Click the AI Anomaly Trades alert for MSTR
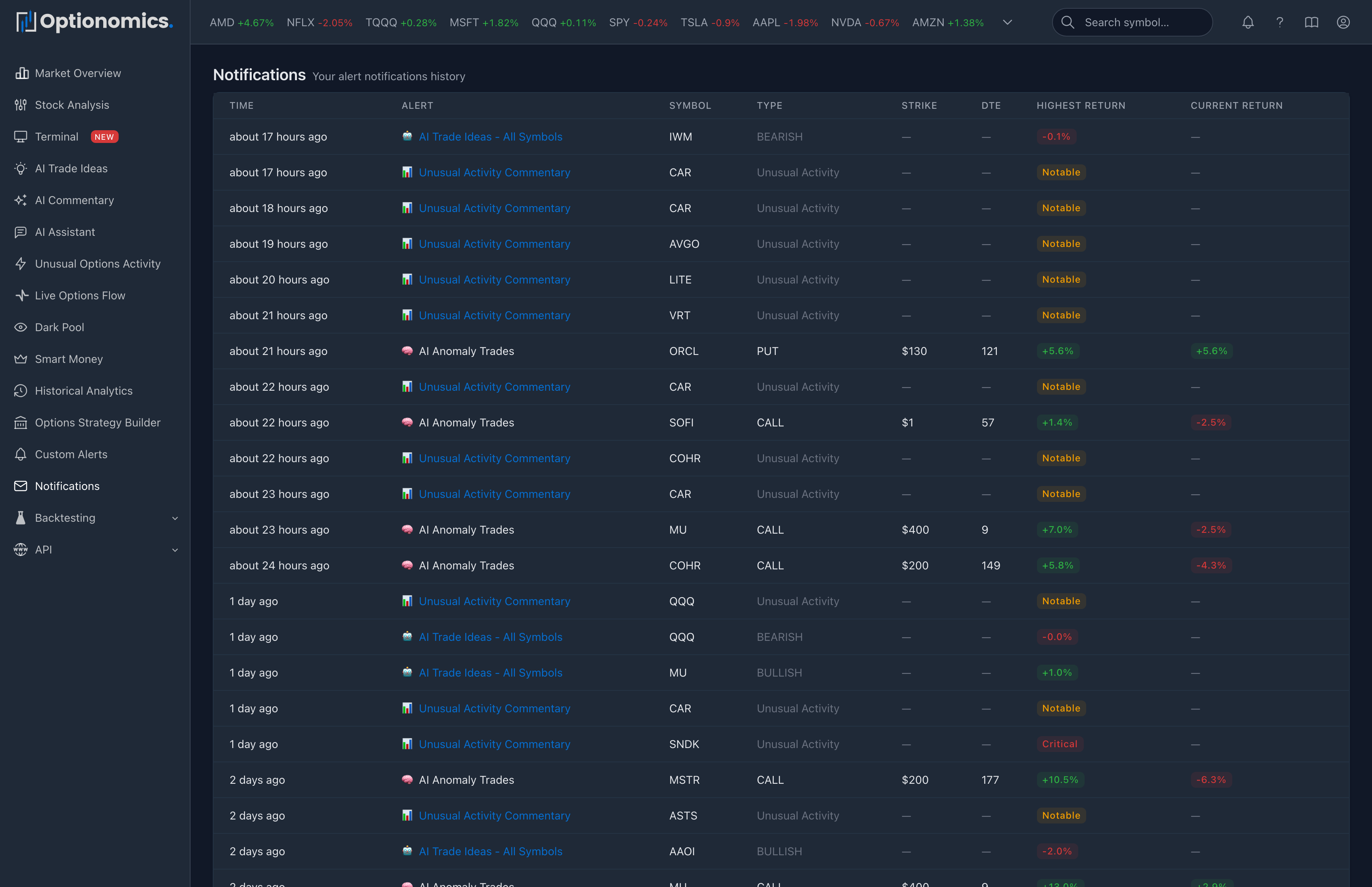This screenshot has height=887, width=1372. (x=466, y=780)
